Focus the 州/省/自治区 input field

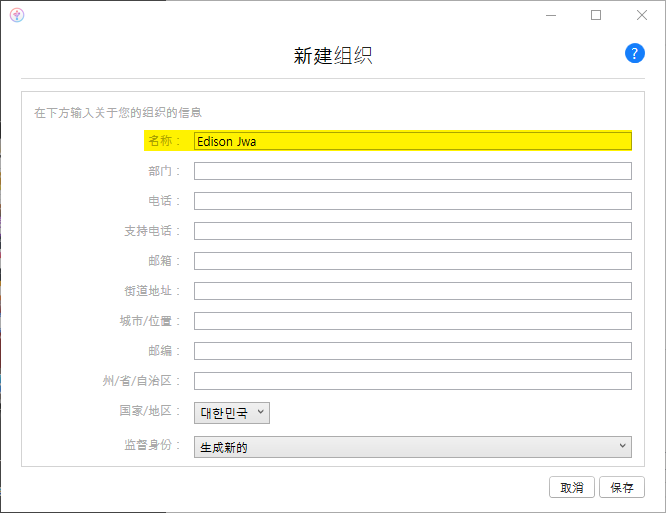[412, 381]
